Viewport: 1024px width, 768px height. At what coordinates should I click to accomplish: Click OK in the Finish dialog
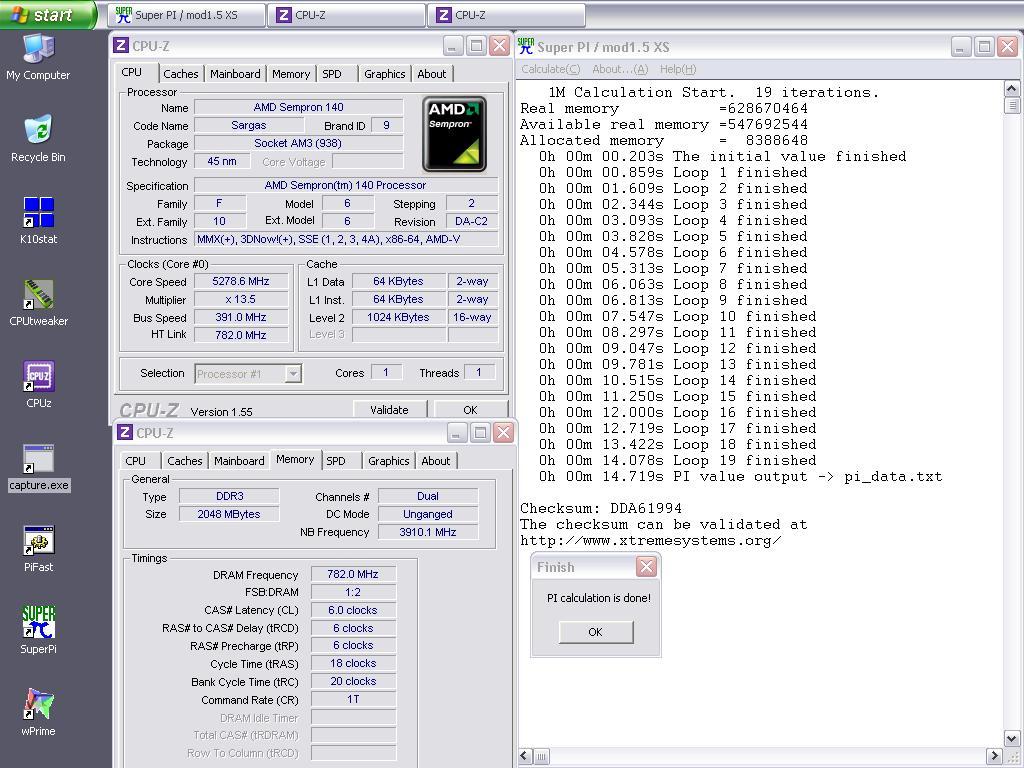(x=596, y=632)
